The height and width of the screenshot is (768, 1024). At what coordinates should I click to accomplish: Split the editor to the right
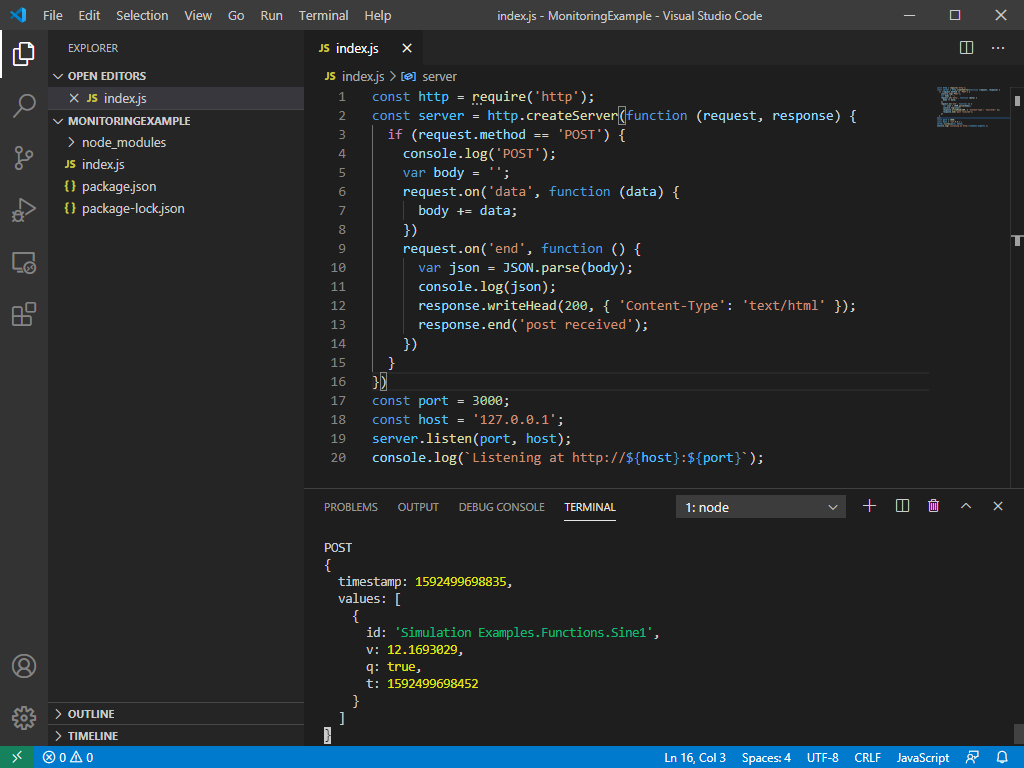click(x=966, y=48)
